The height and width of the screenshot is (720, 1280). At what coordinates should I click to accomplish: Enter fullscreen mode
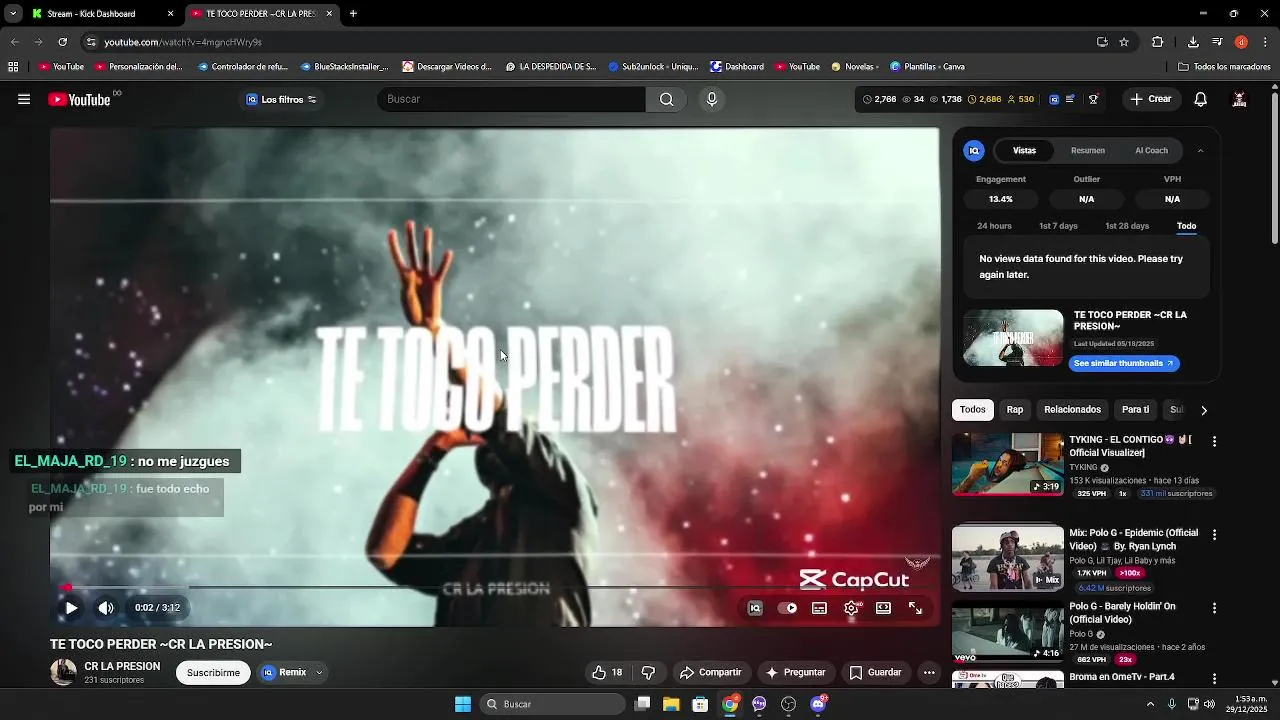pos(916,608)
